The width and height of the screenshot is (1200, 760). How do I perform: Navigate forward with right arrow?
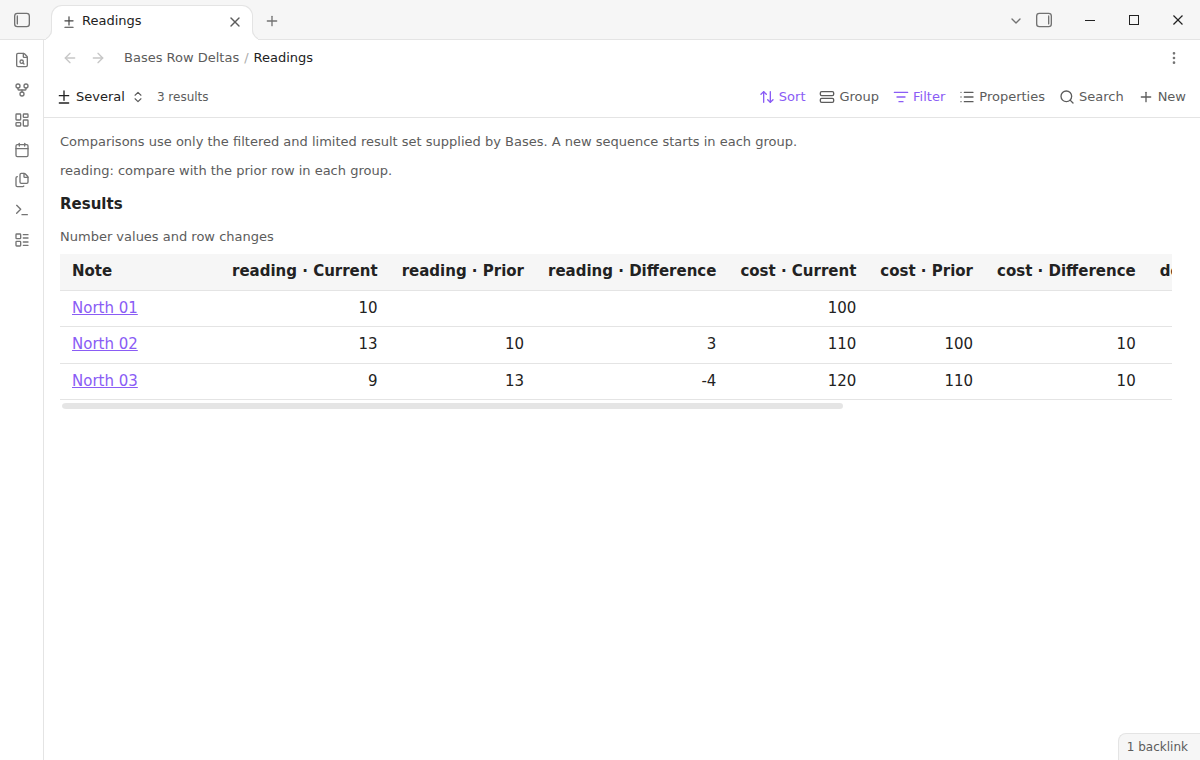coord(98,58)
